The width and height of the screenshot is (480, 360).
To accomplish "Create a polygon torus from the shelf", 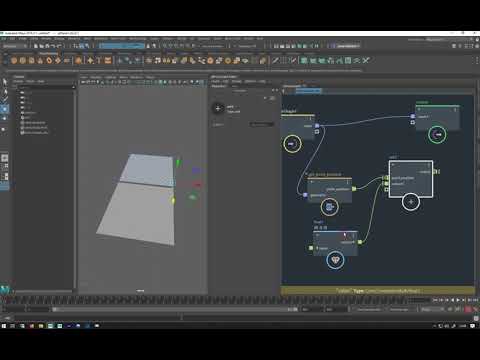I will (49, 61).
